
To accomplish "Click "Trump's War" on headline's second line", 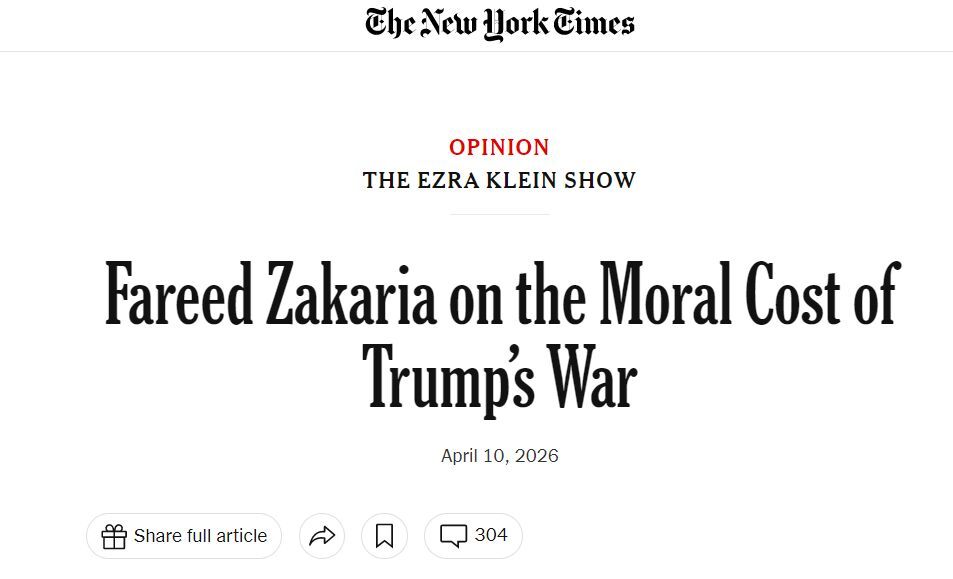I will 499,376.
